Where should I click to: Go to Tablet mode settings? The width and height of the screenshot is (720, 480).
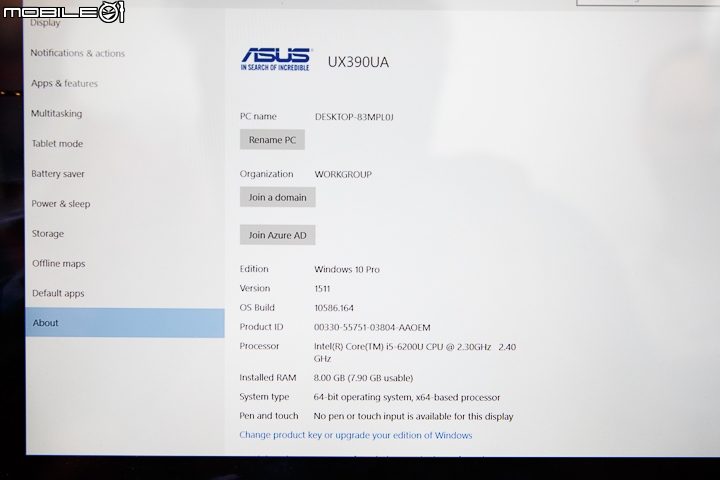57,144
